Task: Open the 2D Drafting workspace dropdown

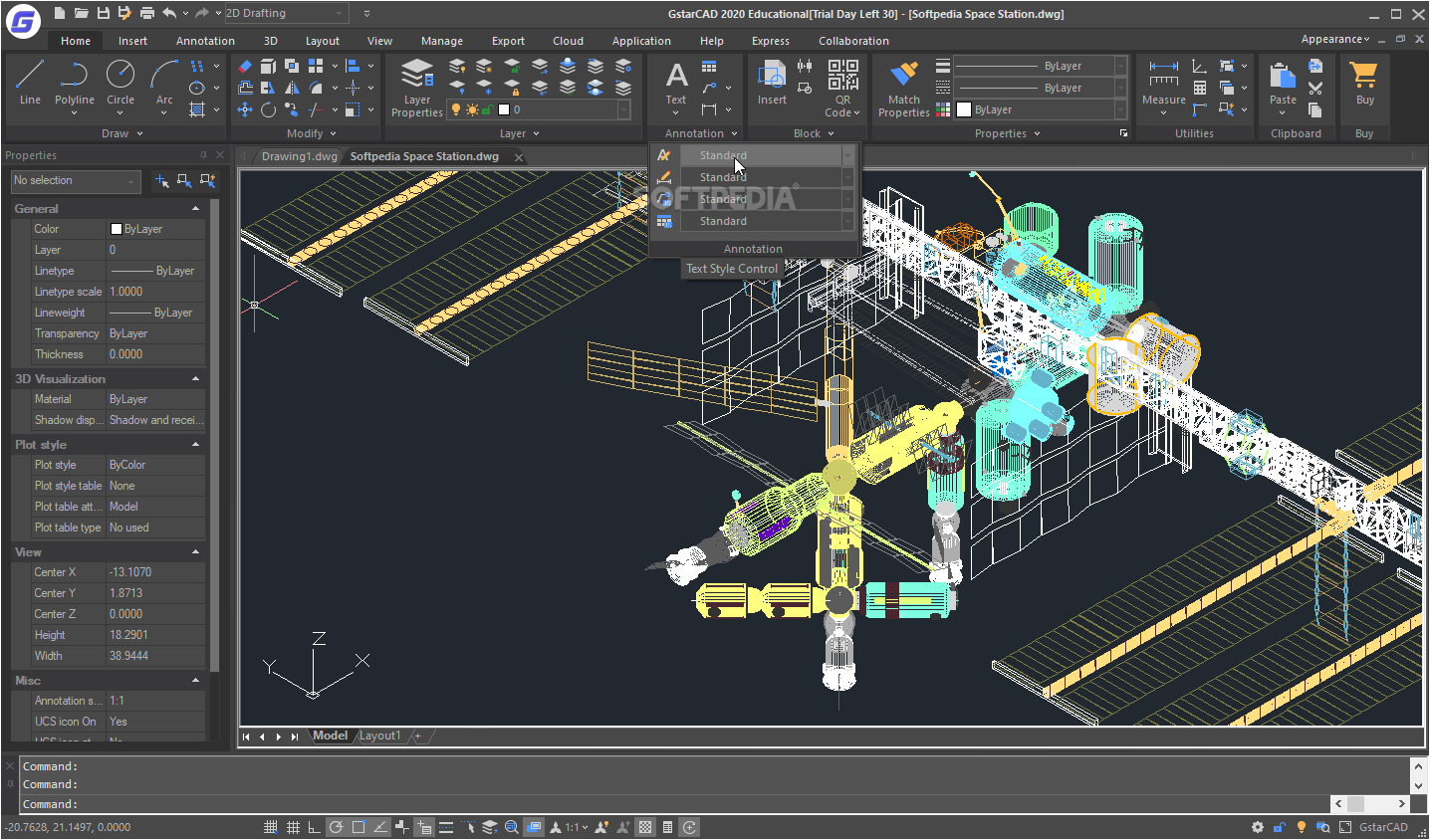Action: [286, 13]
